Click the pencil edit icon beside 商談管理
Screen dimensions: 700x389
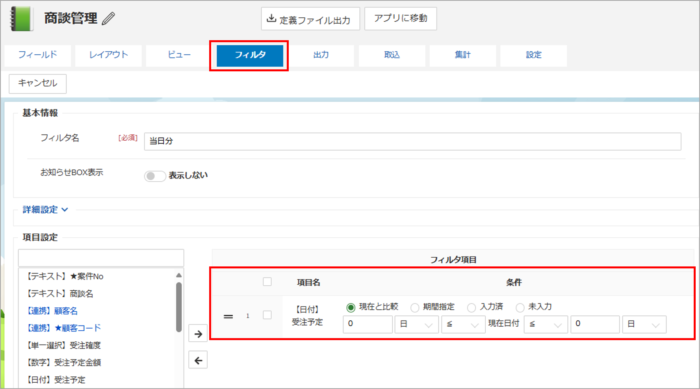[x=108, y=19]
